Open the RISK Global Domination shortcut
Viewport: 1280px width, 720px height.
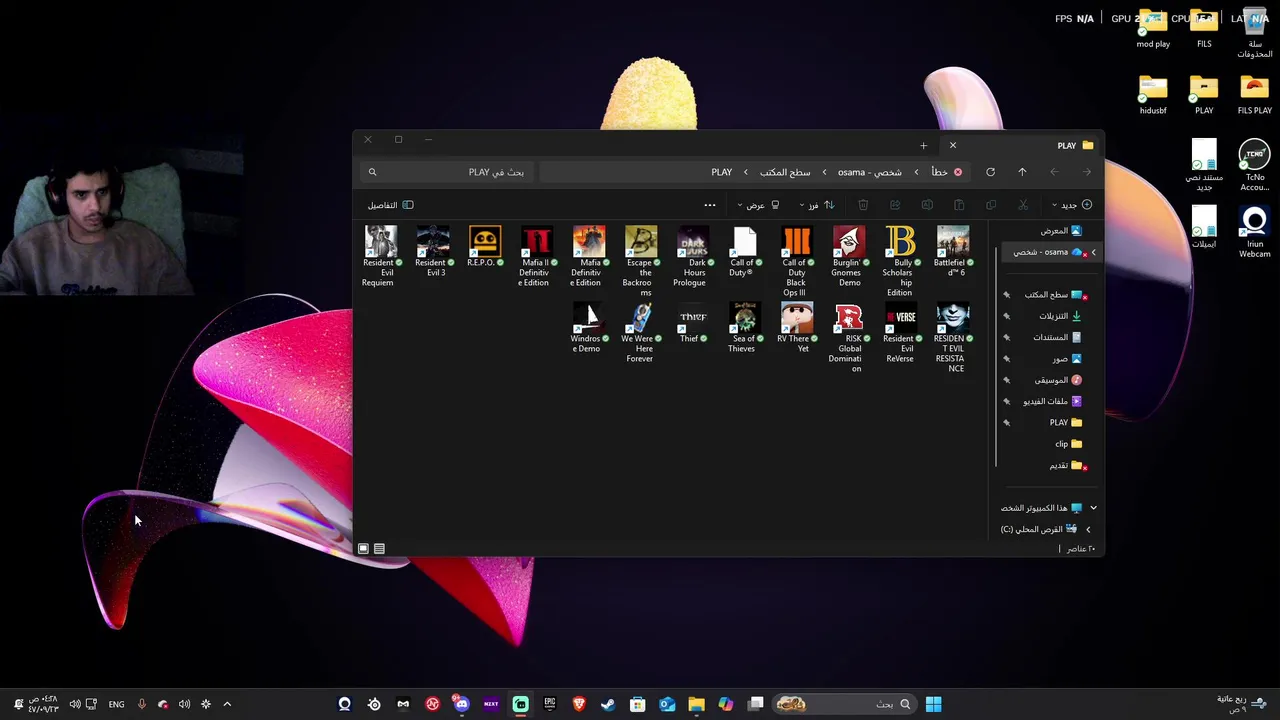tap(849, 338)
